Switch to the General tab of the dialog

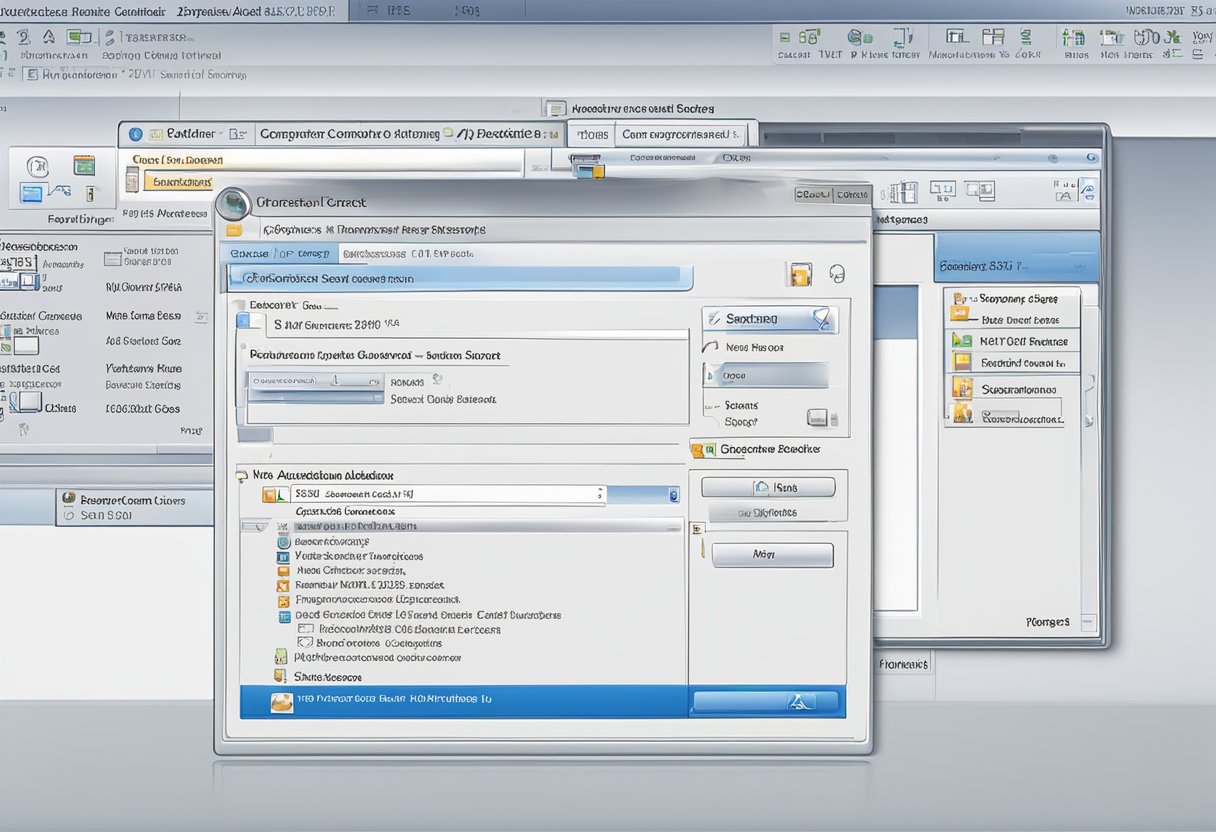pos(280,253)
